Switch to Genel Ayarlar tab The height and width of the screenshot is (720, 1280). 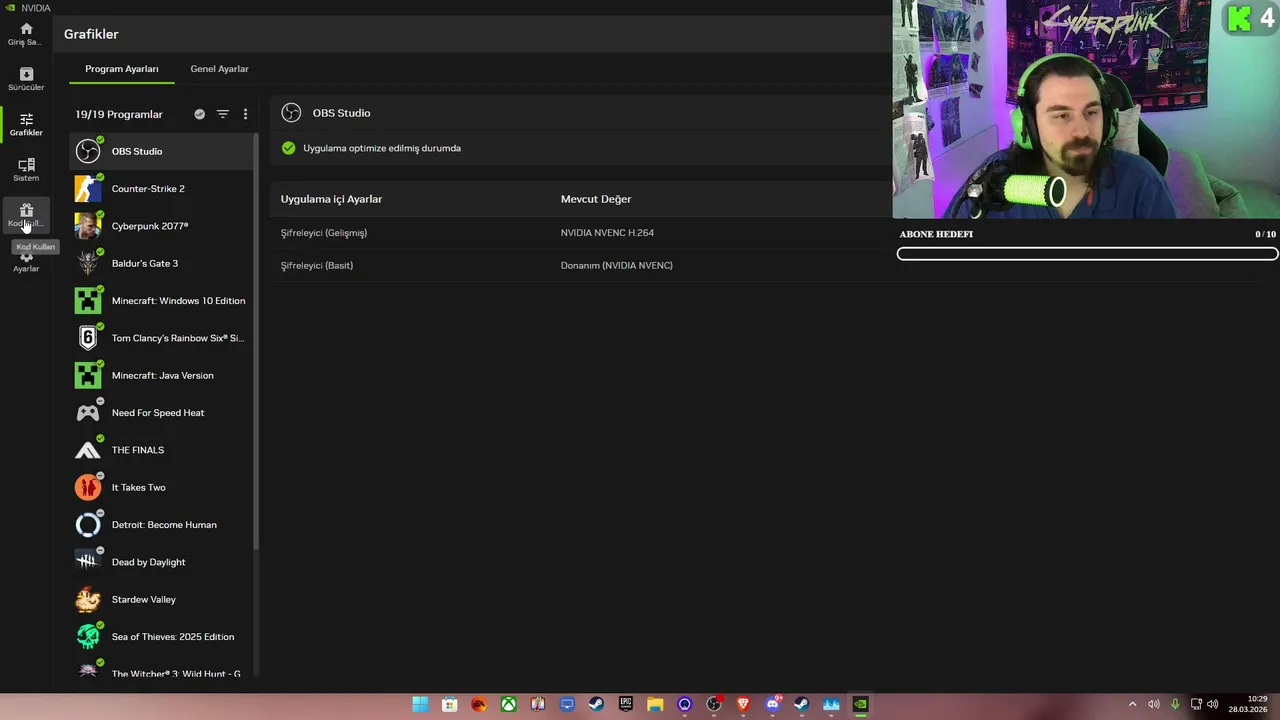(219, 69)
